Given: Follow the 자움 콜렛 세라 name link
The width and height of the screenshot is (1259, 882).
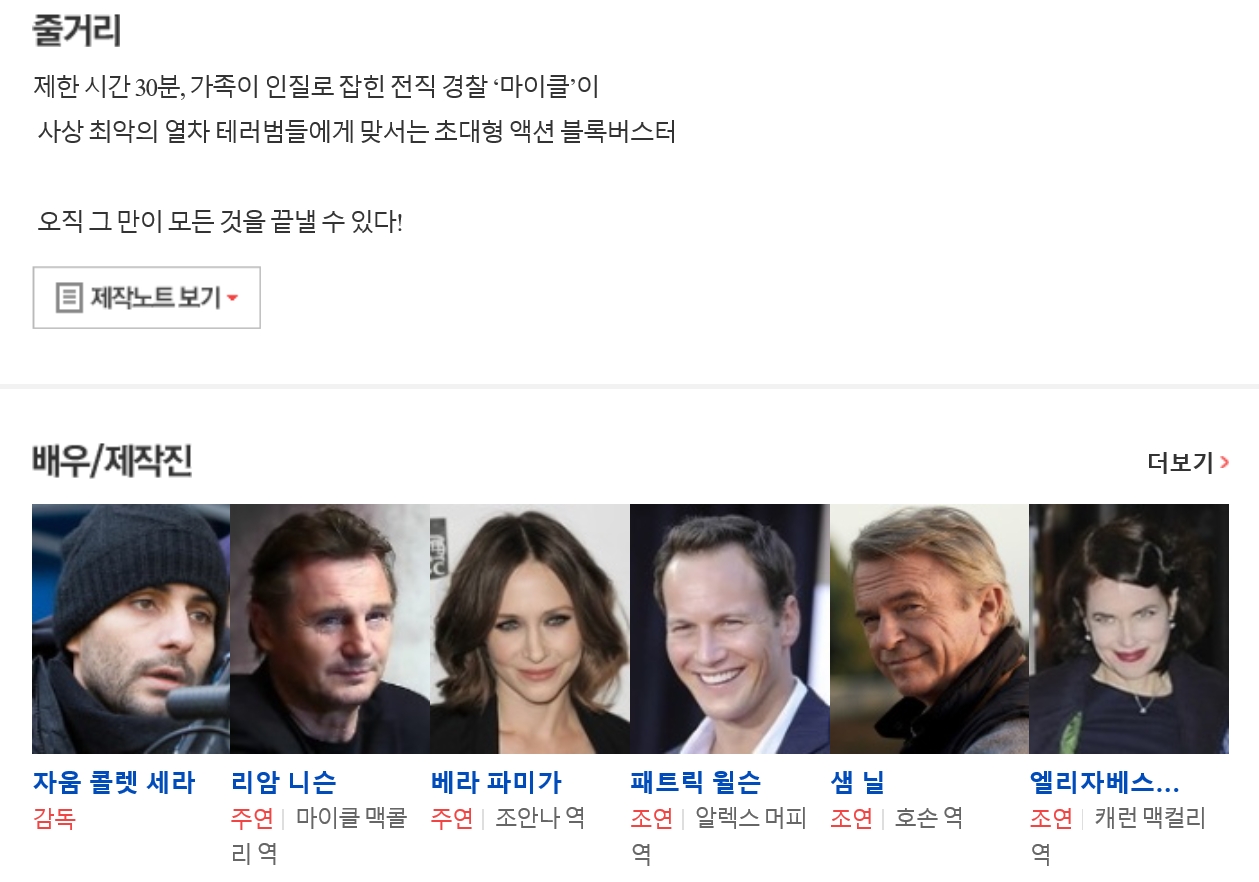Looking at the screenshot, I should 114,782.
